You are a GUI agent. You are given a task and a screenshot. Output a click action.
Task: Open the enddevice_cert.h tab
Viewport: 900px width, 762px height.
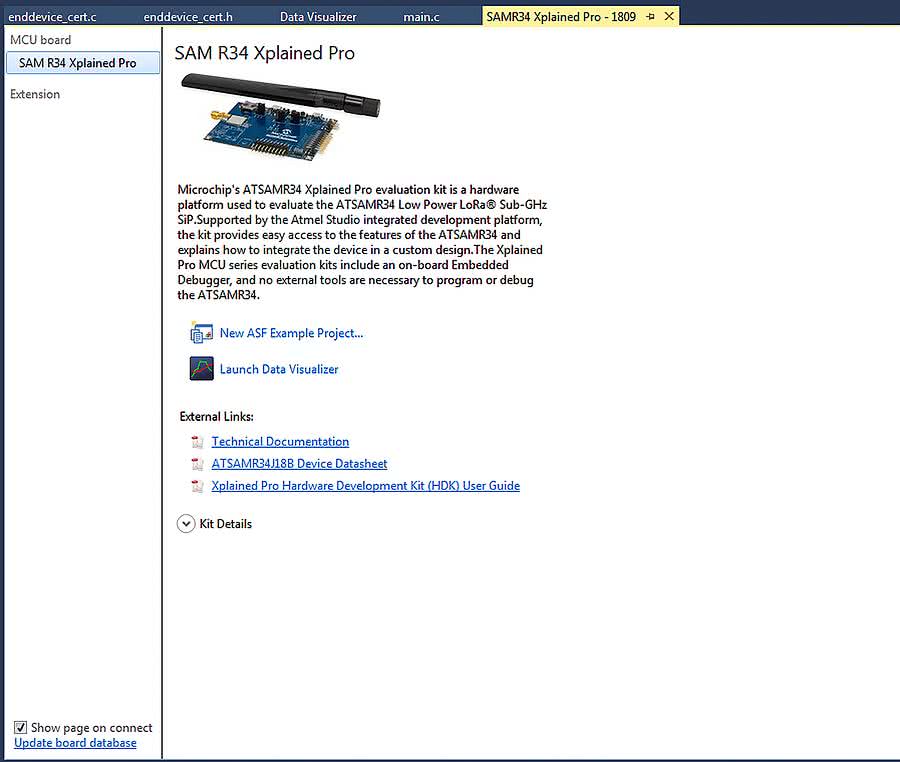tap(188, 17)
